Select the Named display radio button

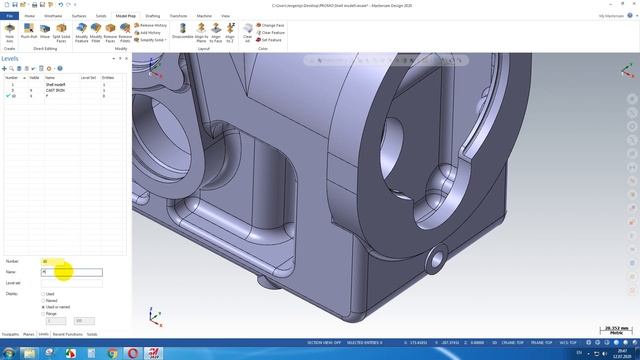[x=43, y=300]
